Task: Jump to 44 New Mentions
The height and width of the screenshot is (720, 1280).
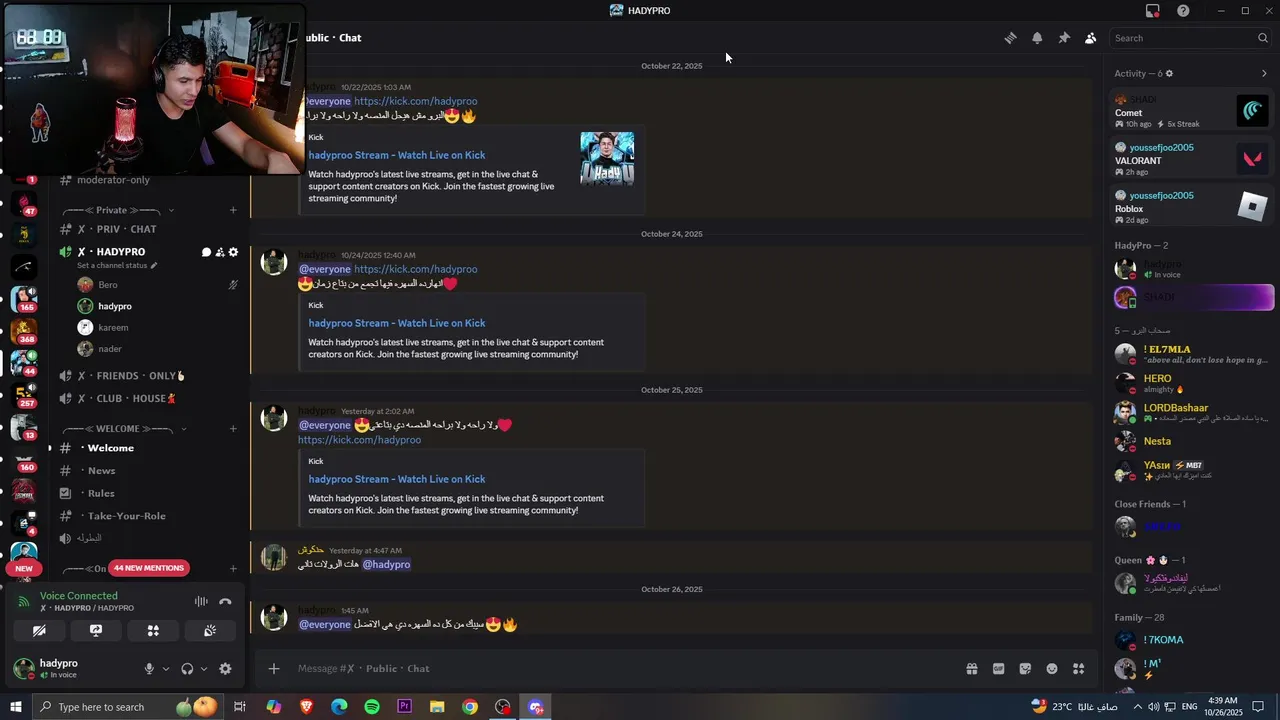Action: 148,568
